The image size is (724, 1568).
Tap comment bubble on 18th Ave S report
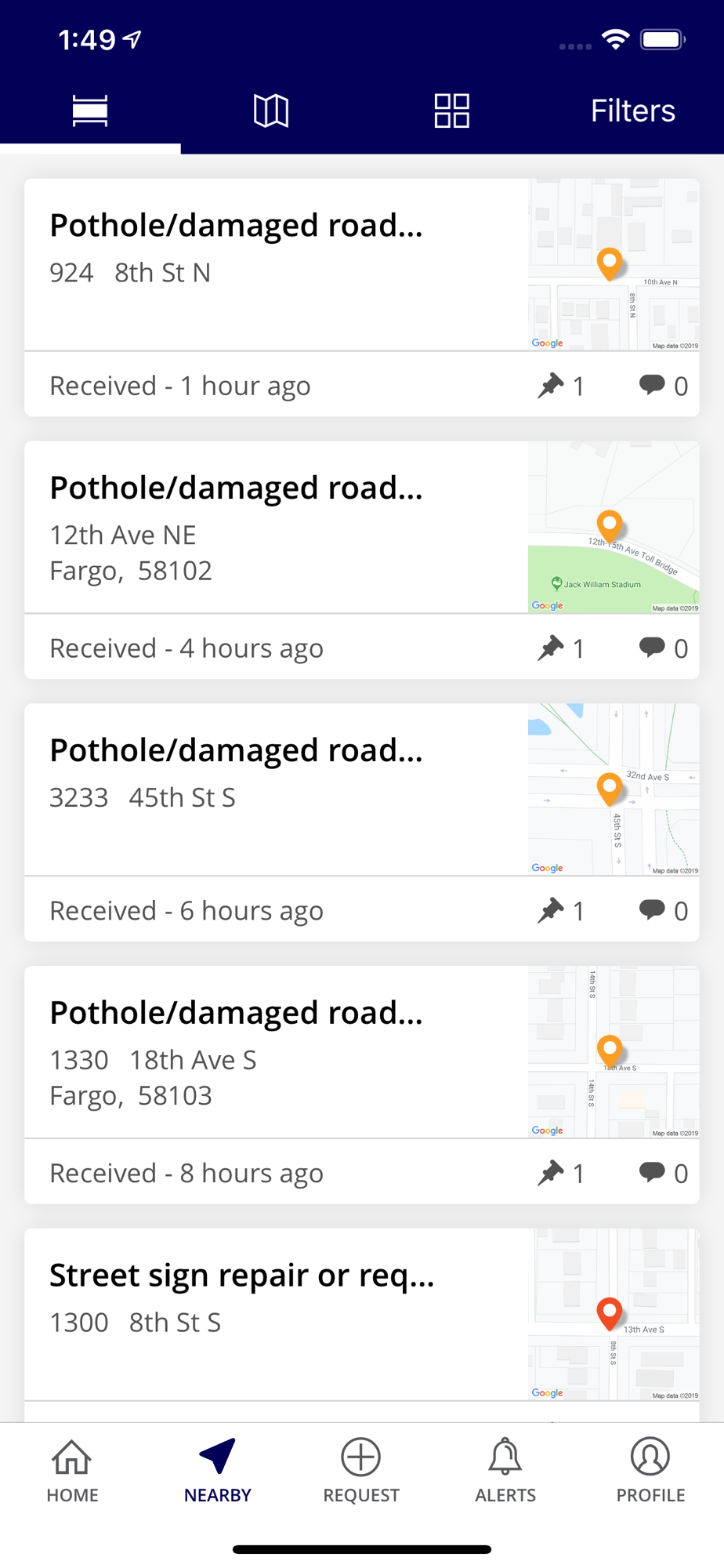pos(652,1172)
